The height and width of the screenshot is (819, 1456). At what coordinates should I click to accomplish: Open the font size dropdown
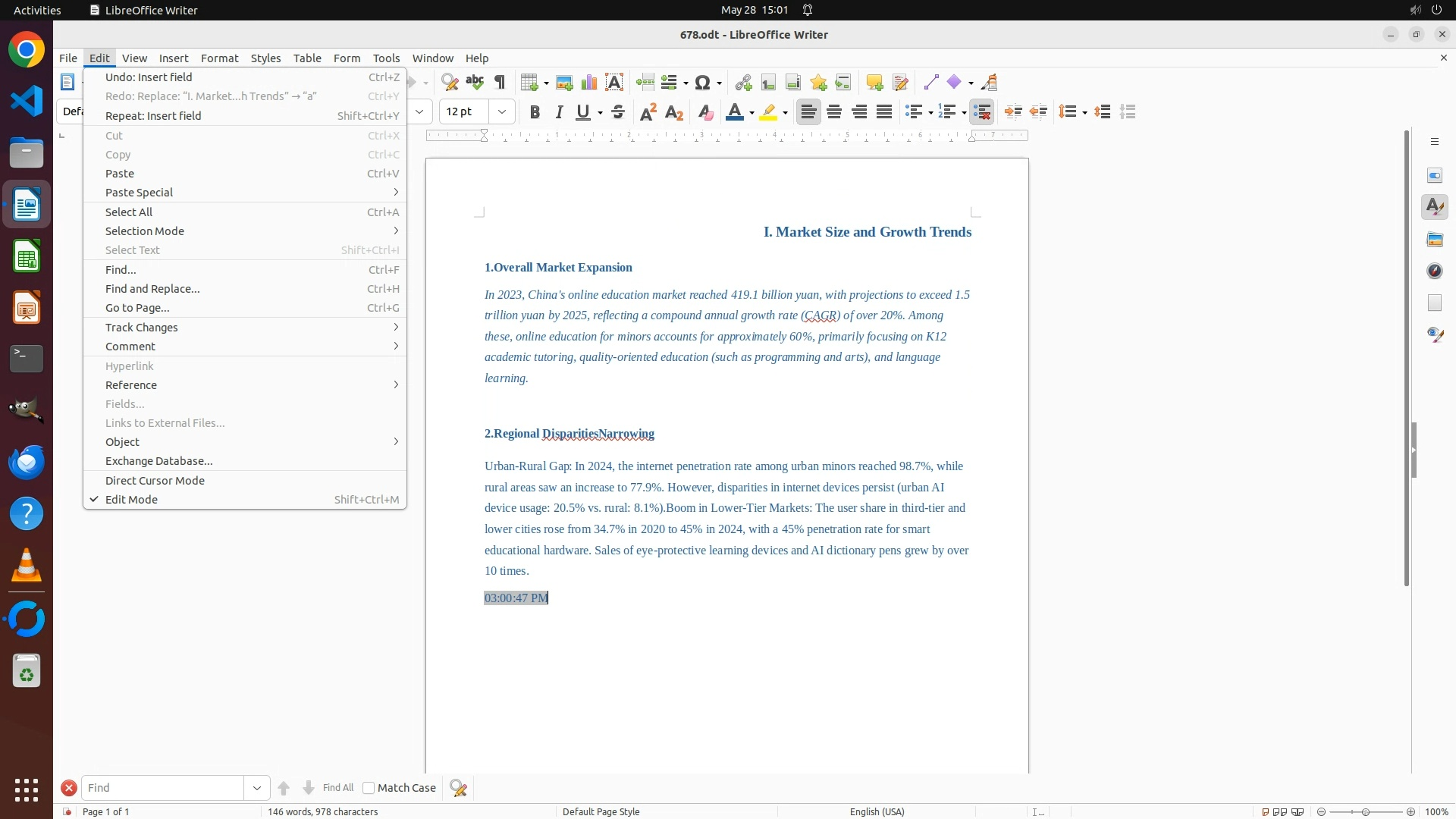tap(502, 112)
